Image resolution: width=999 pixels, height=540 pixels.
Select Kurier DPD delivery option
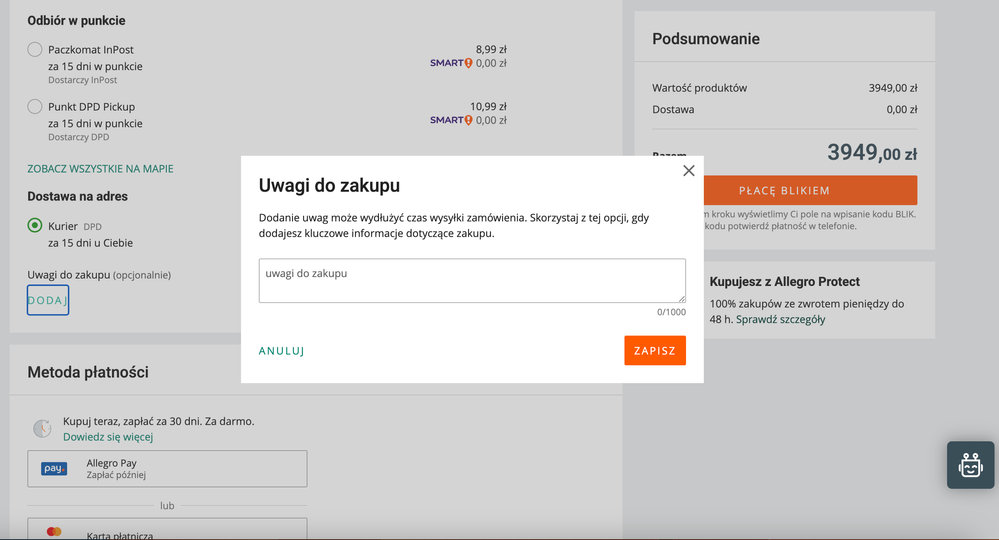pos(35,225)
